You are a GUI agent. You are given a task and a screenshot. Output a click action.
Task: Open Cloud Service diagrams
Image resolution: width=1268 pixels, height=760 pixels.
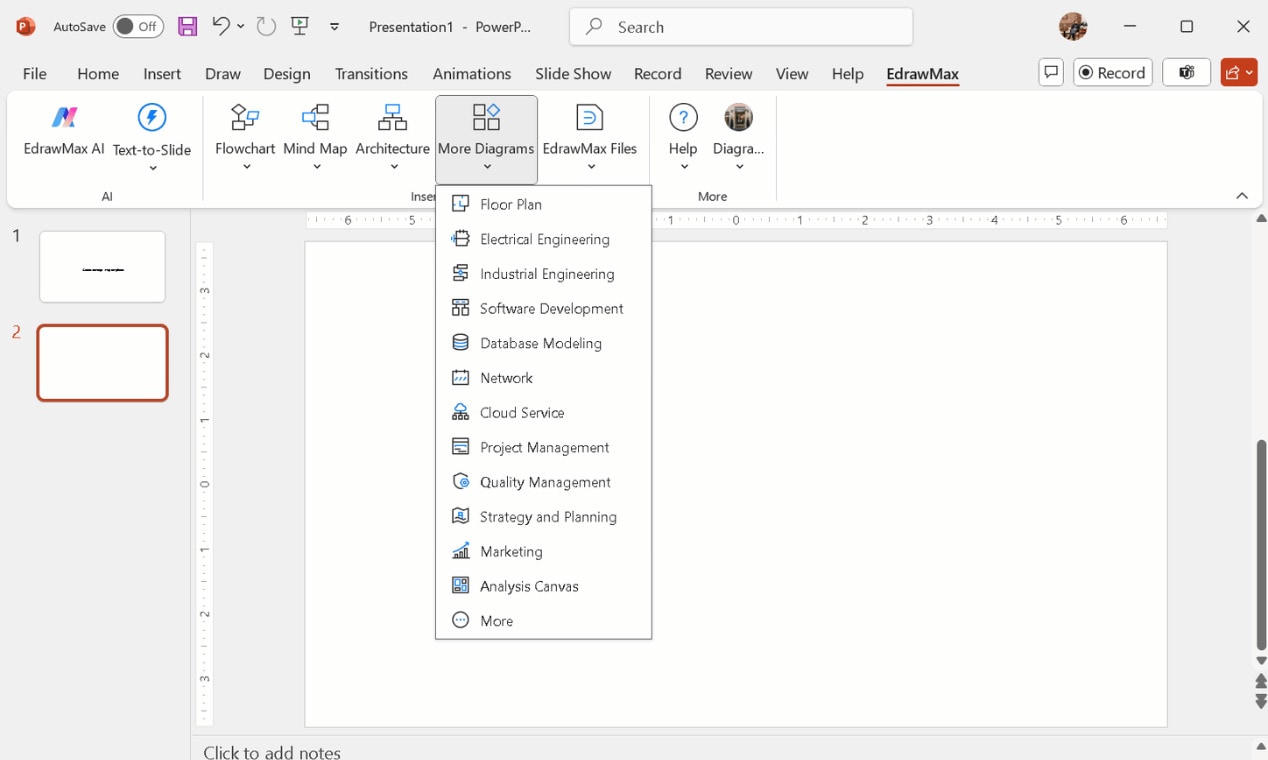pyautogui.click(x=544, y=413)
